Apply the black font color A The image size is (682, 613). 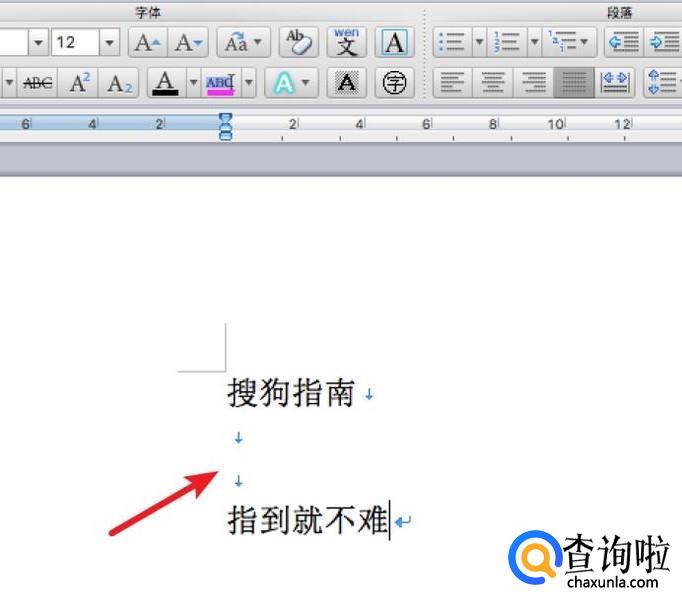[x=165, y=82]
